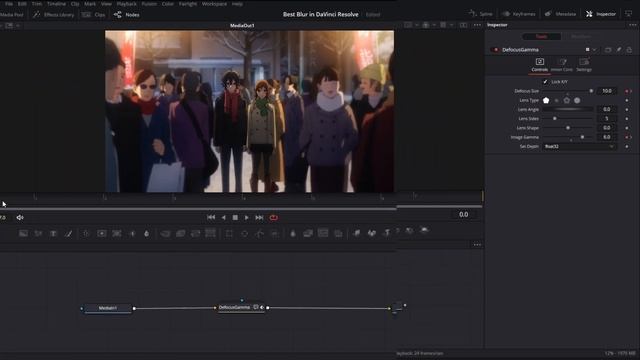Switch Inspector to the Modifiers tab
Screen dimensions: 640x360
coord(580,36)
